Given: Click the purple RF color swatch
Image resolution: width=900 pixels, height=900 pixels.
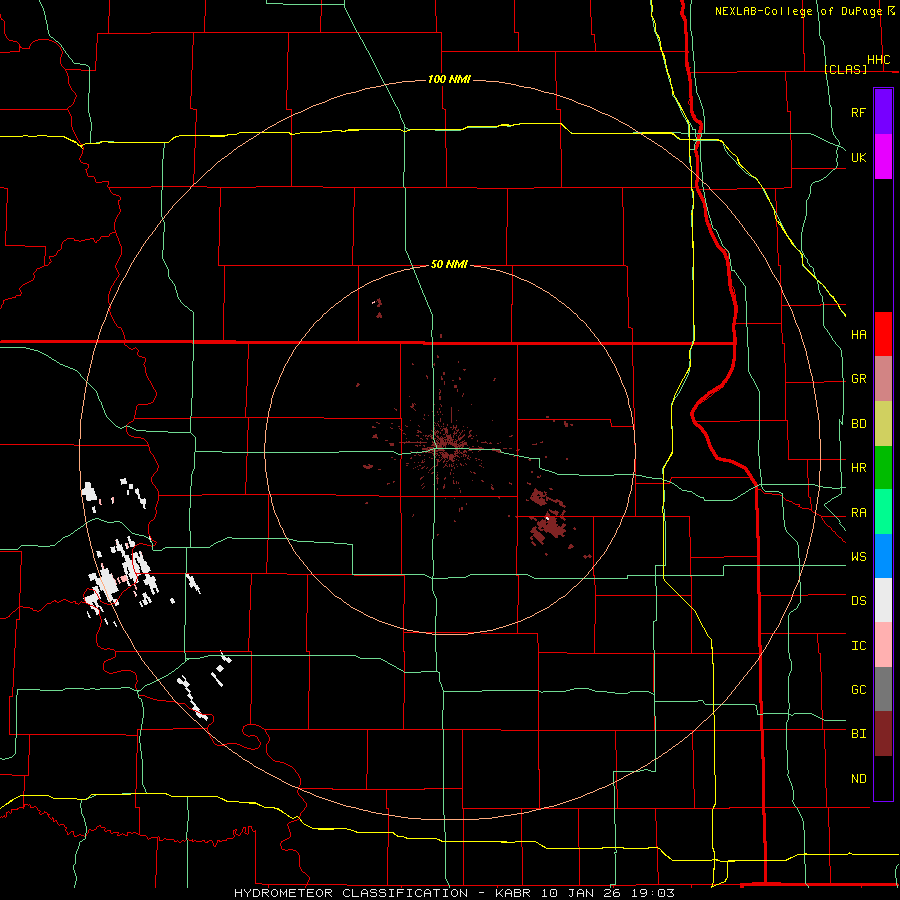Looking at the screenshot, I should (883, 112).
